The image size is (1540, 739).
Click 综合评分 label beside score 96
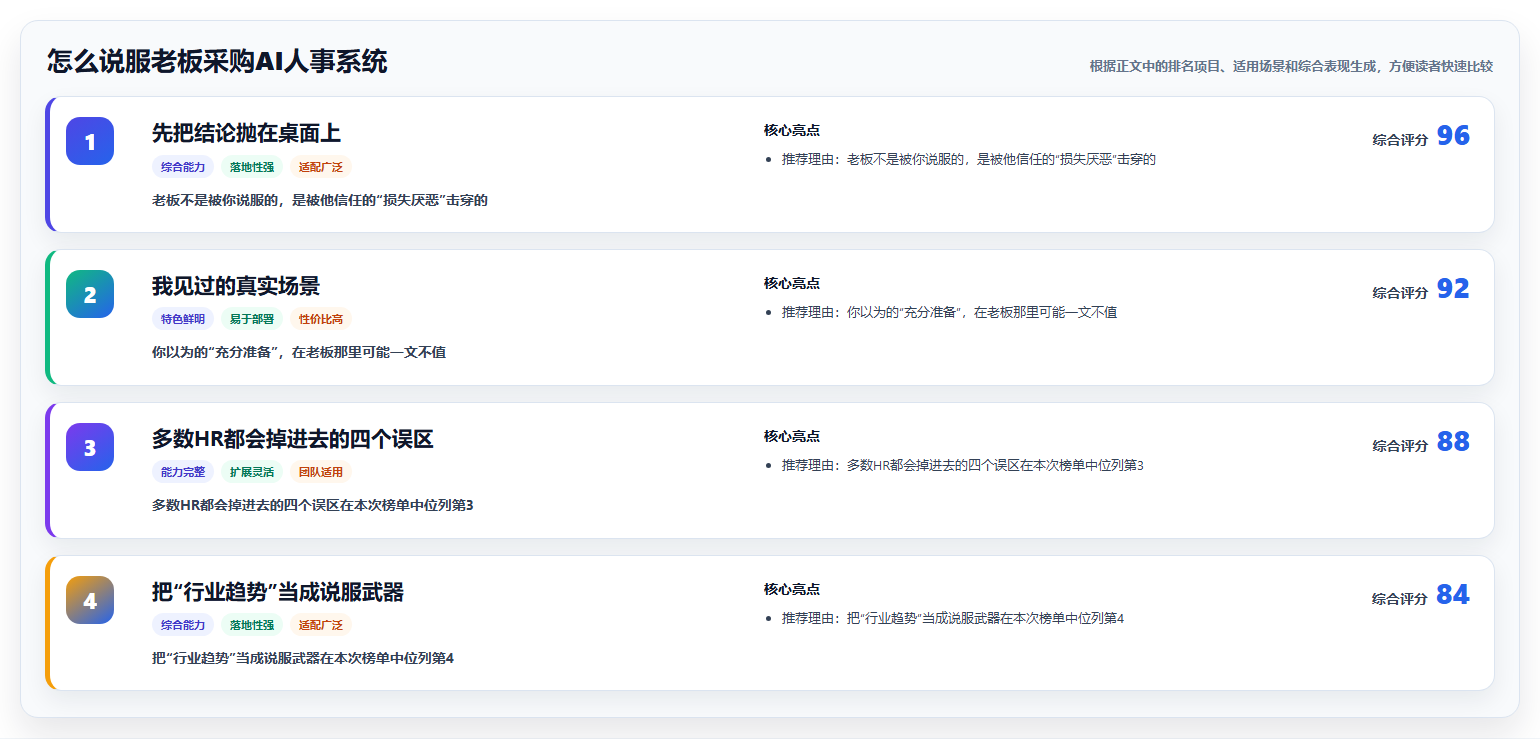tap(1400, 140)
